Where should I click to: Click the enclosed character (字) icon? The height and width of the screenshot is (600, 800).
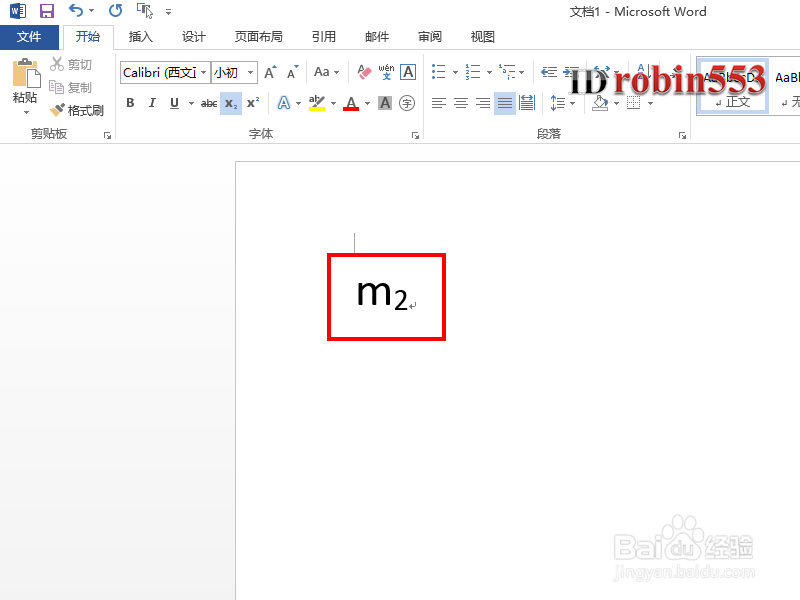click(407, 103)
